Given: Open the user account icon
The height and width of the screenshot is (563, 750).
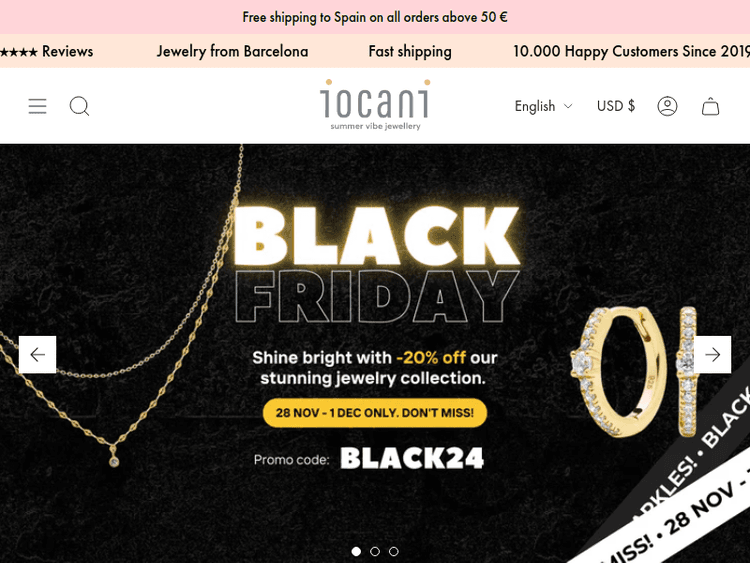Looking at the screenshot, I should (x=668, y=106).
